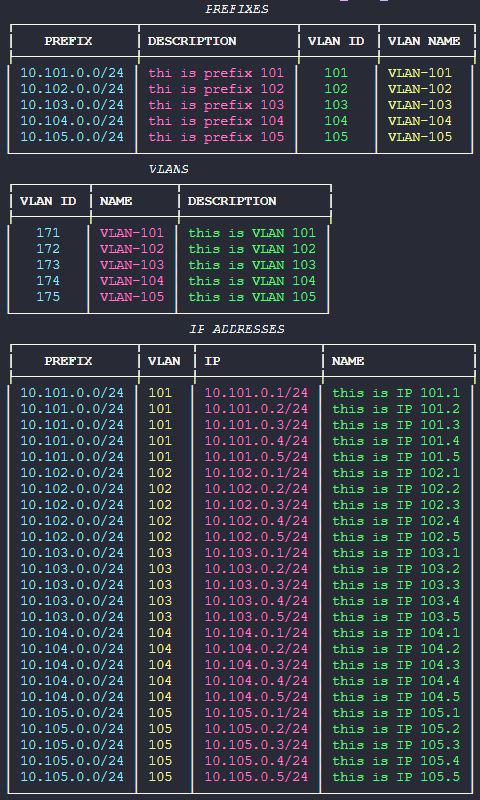The image size is (480, 800).
Task: Select VLAN-105 in the PREFIXES table
Action: coord(420,137)
